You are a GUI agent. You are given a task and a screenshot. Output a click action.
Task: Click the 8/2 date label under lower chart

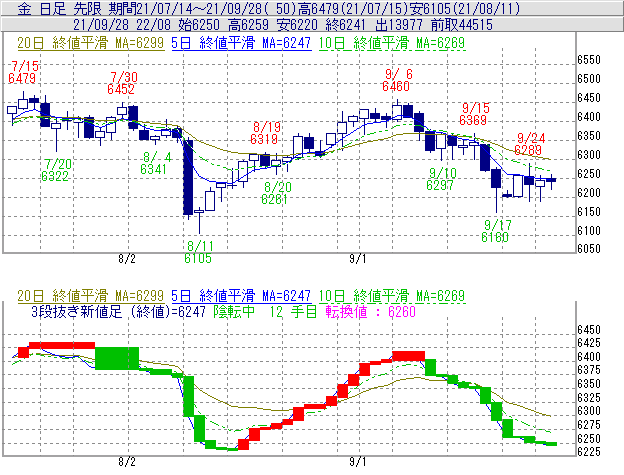pyautogui.click(x=127, y=462)
